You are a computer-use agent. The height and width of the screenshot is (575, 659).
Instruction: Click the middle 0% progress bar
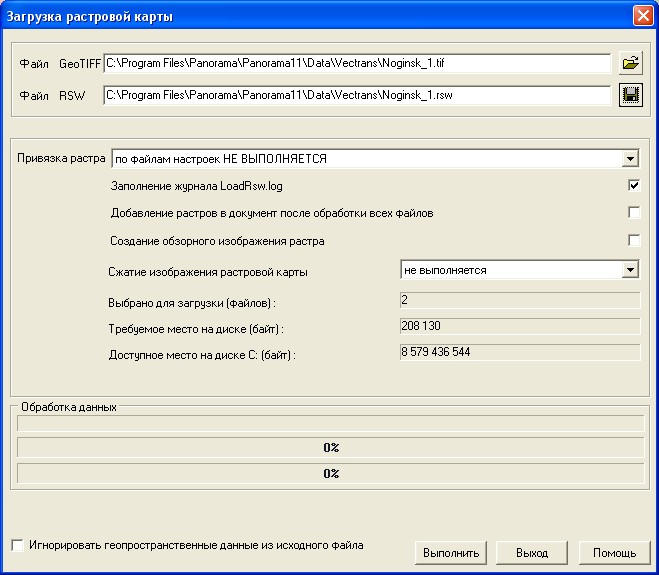coord(330,447)
